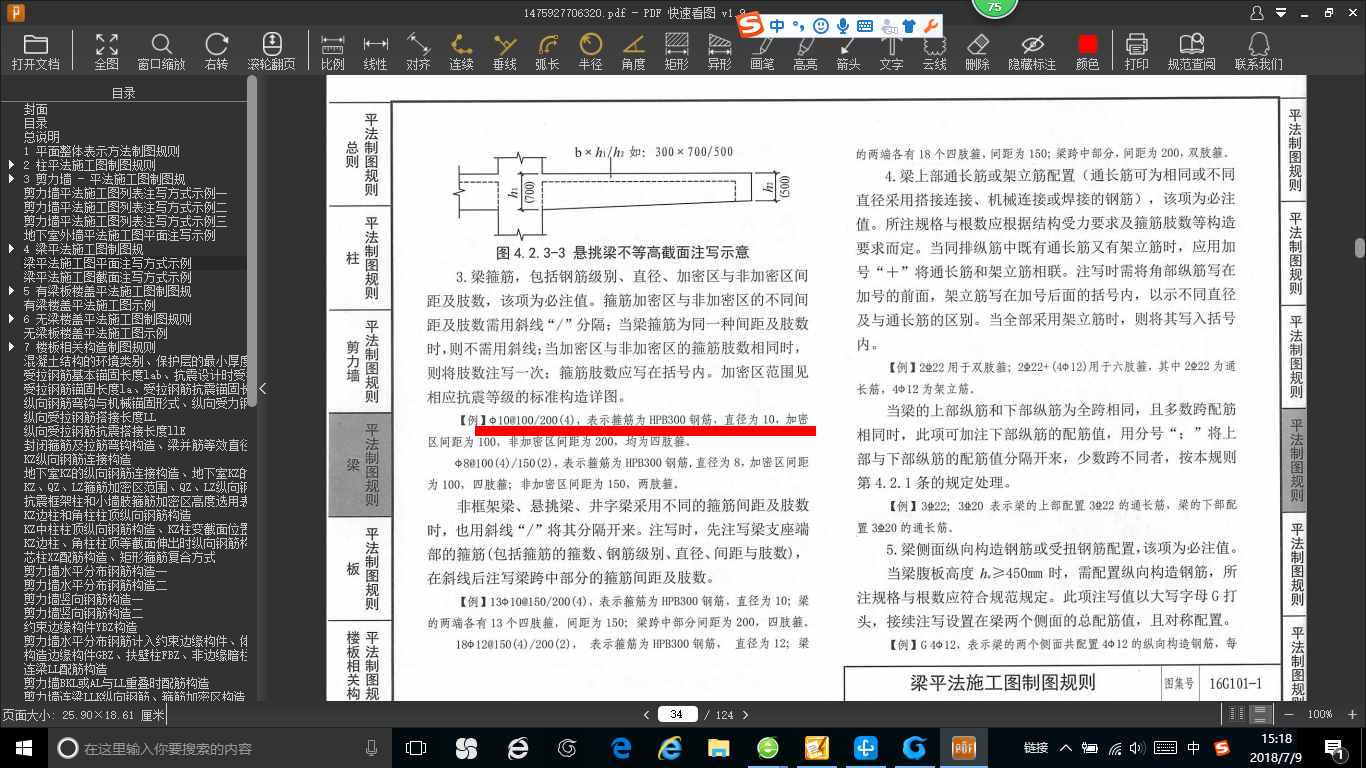This screenshot has width=1366, height=768.
Task: Click the taskbar volume icon
Action: (1139, 748)
